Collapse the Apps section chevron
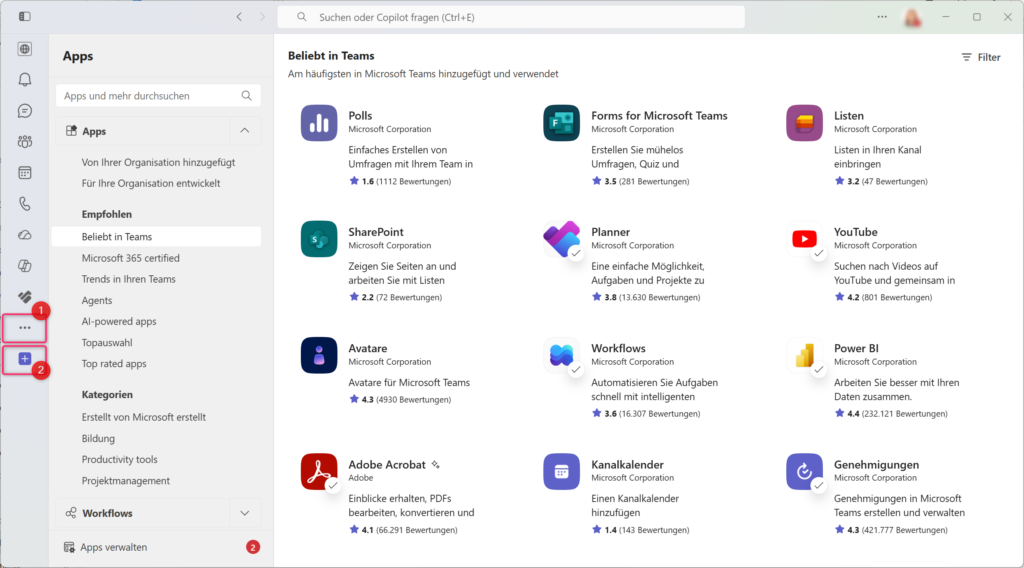This screenshot has width=1024, height=568. click(x=245, y=131)
